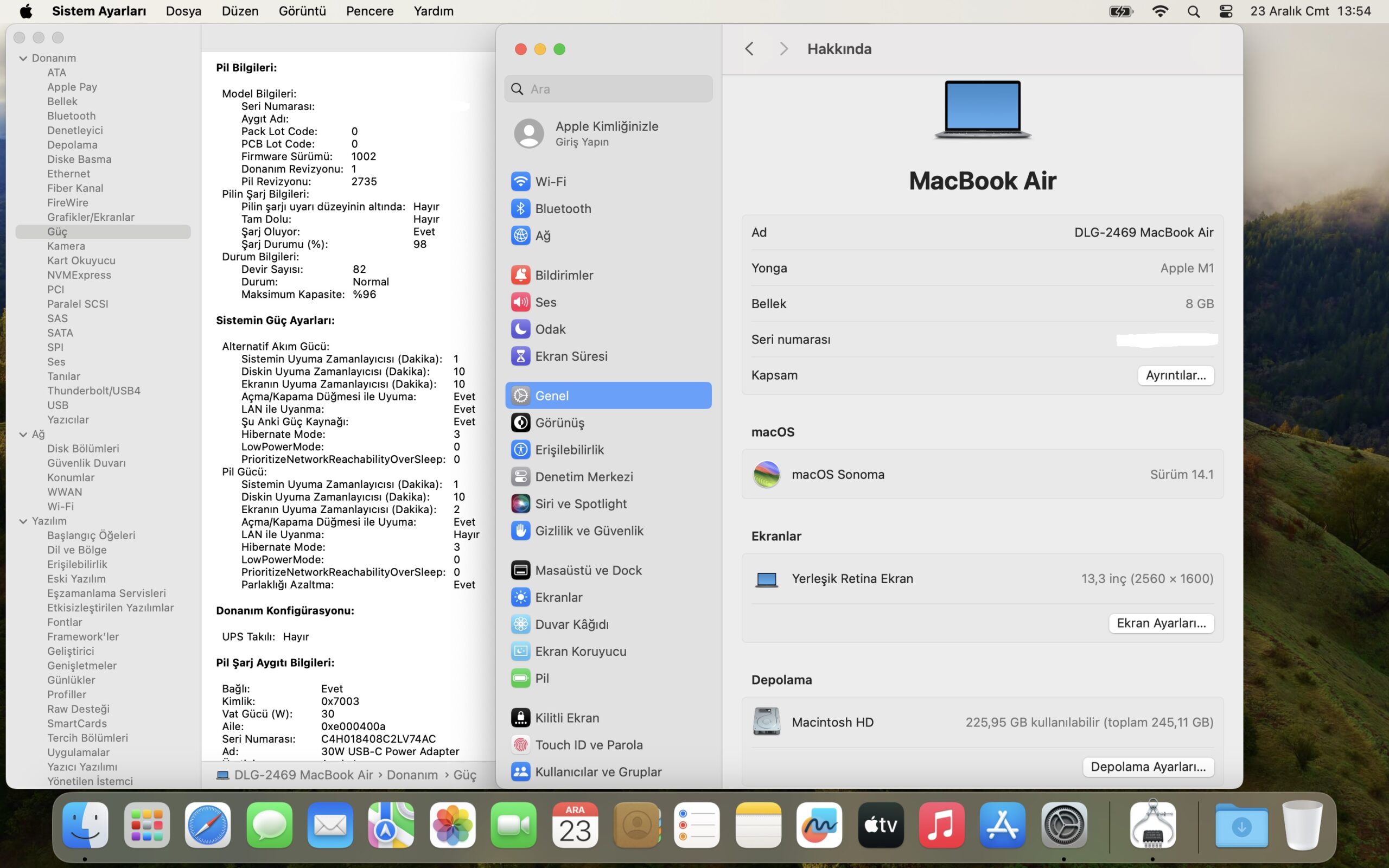Open Ağ network settings
This screenshot has width=1389, height=868.
click(608, 235)
